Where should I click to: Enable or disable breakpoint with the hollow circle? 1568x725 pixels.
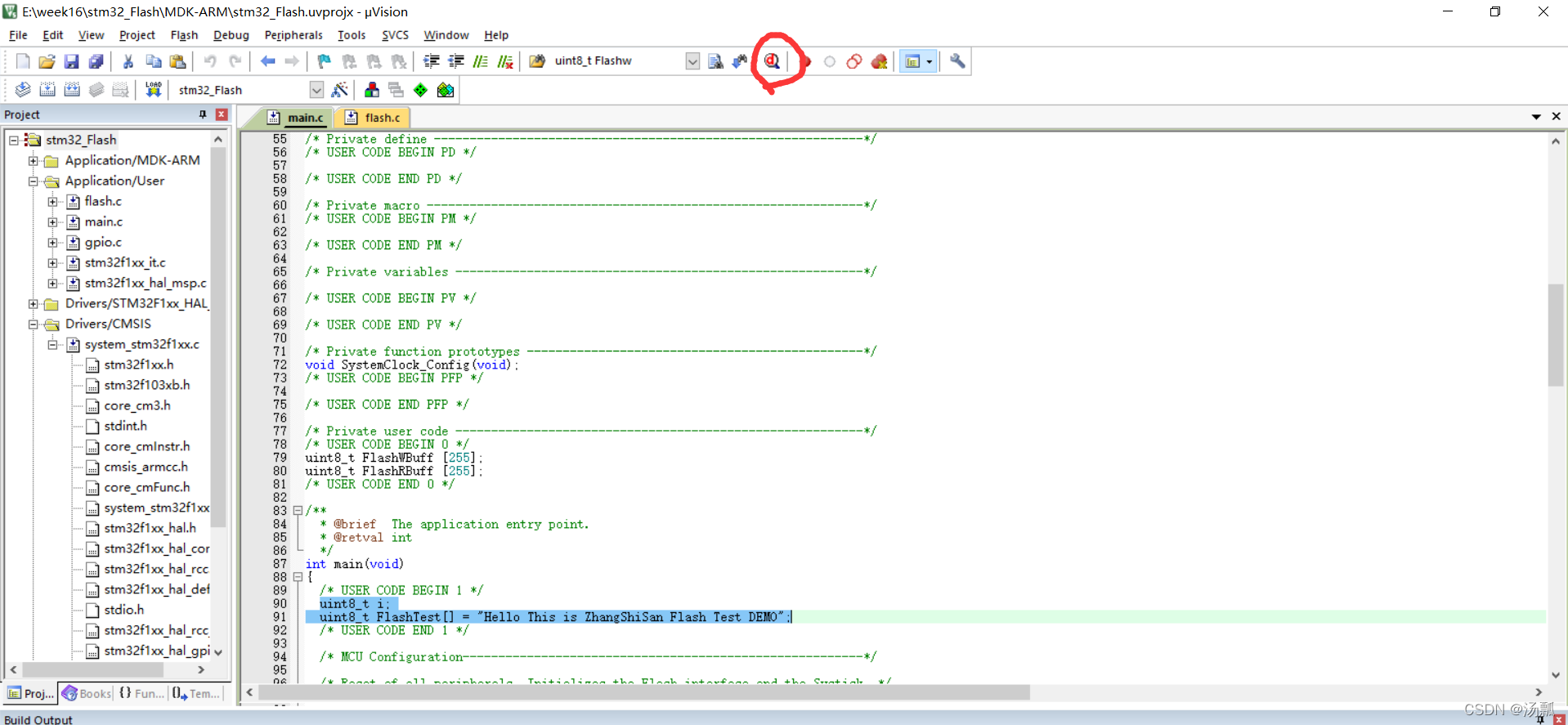pos(830,61)
